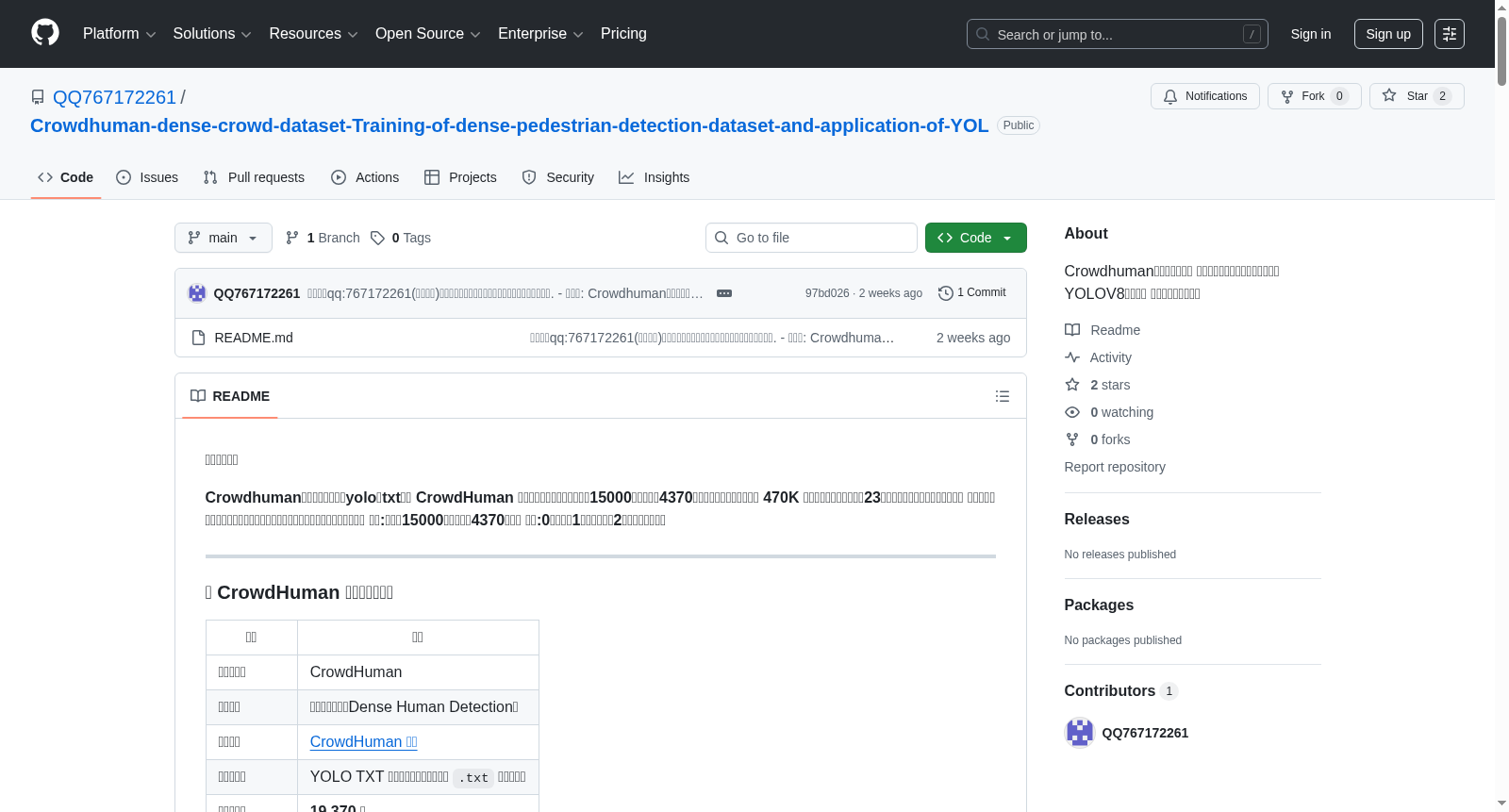Focus the Search or jump to field
The image size is (1509, 812).
[1117, 34]
